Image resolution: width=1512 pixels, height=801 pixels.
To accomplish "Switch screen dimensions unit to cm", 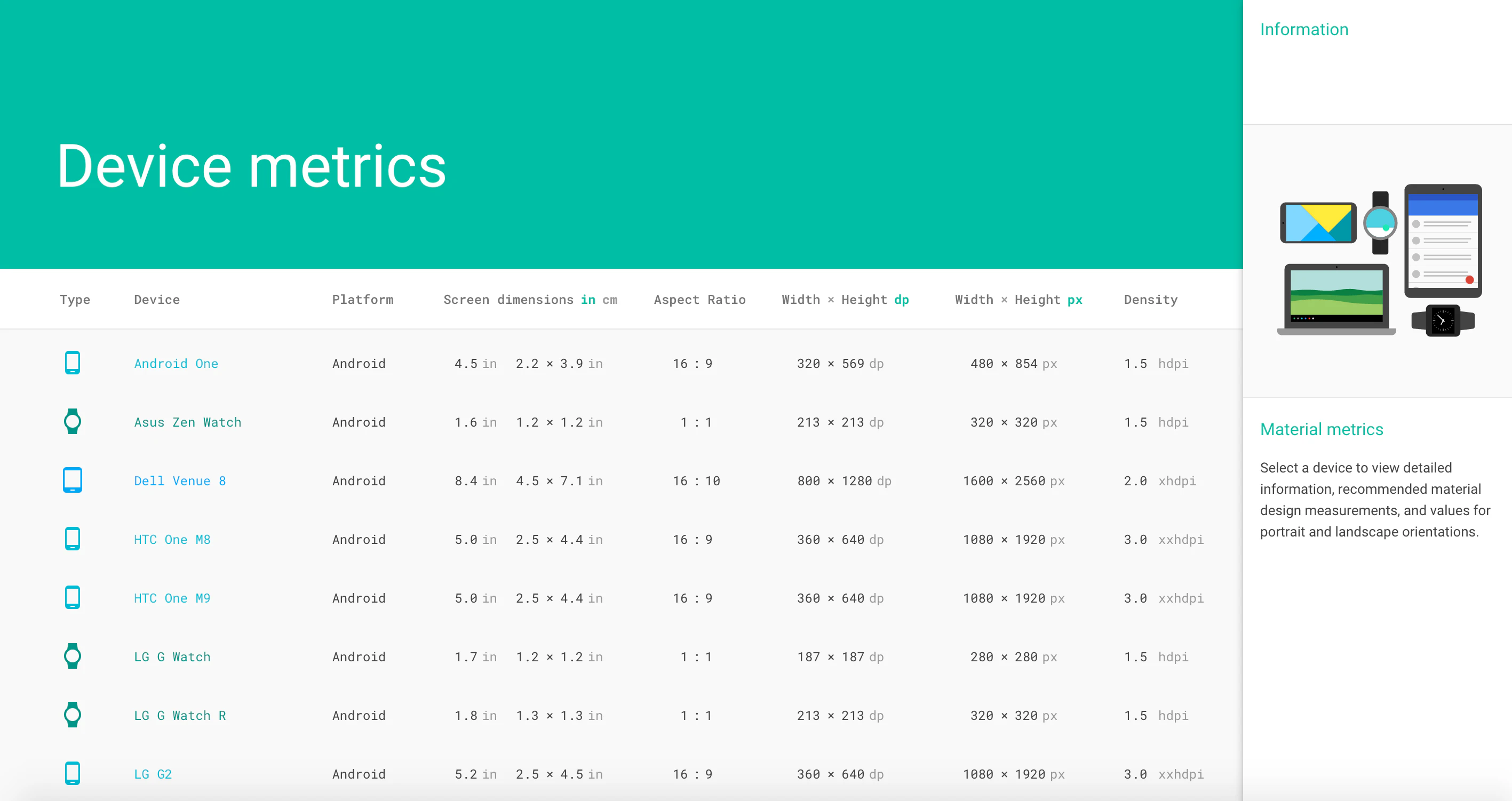I will tap(610, 300).
